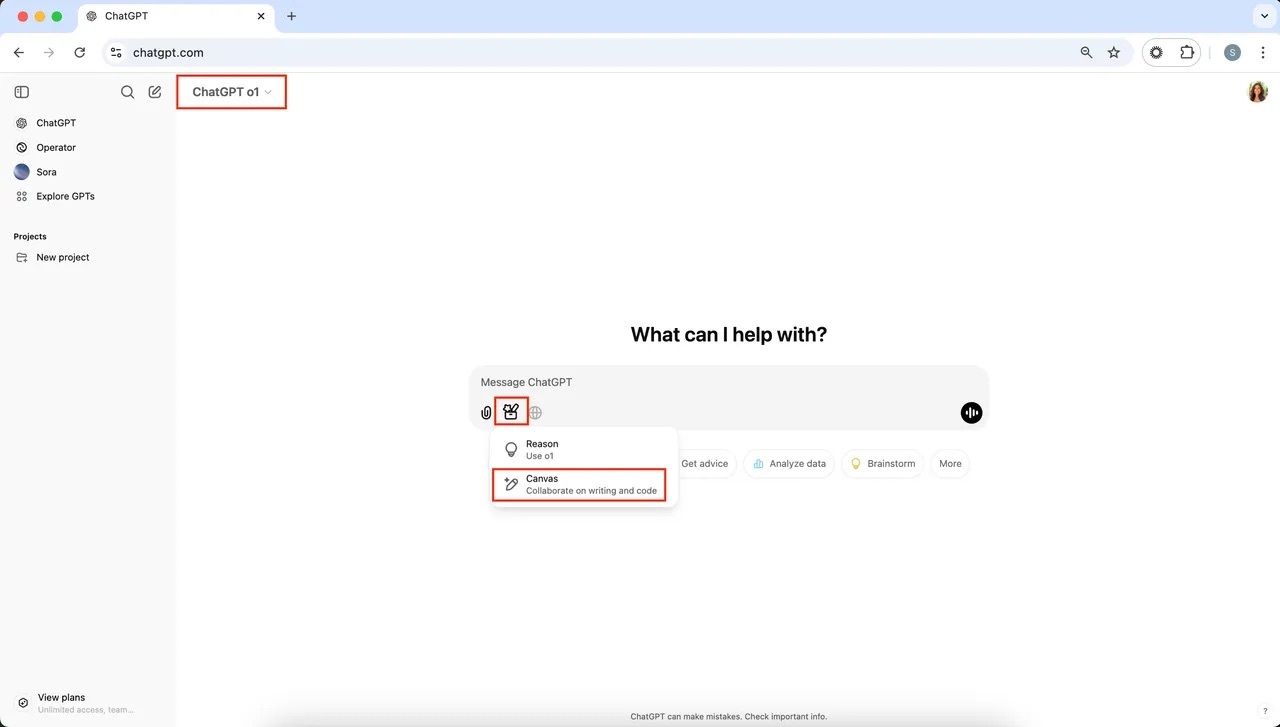Reload the chatgpt.com page

point(79,53)
